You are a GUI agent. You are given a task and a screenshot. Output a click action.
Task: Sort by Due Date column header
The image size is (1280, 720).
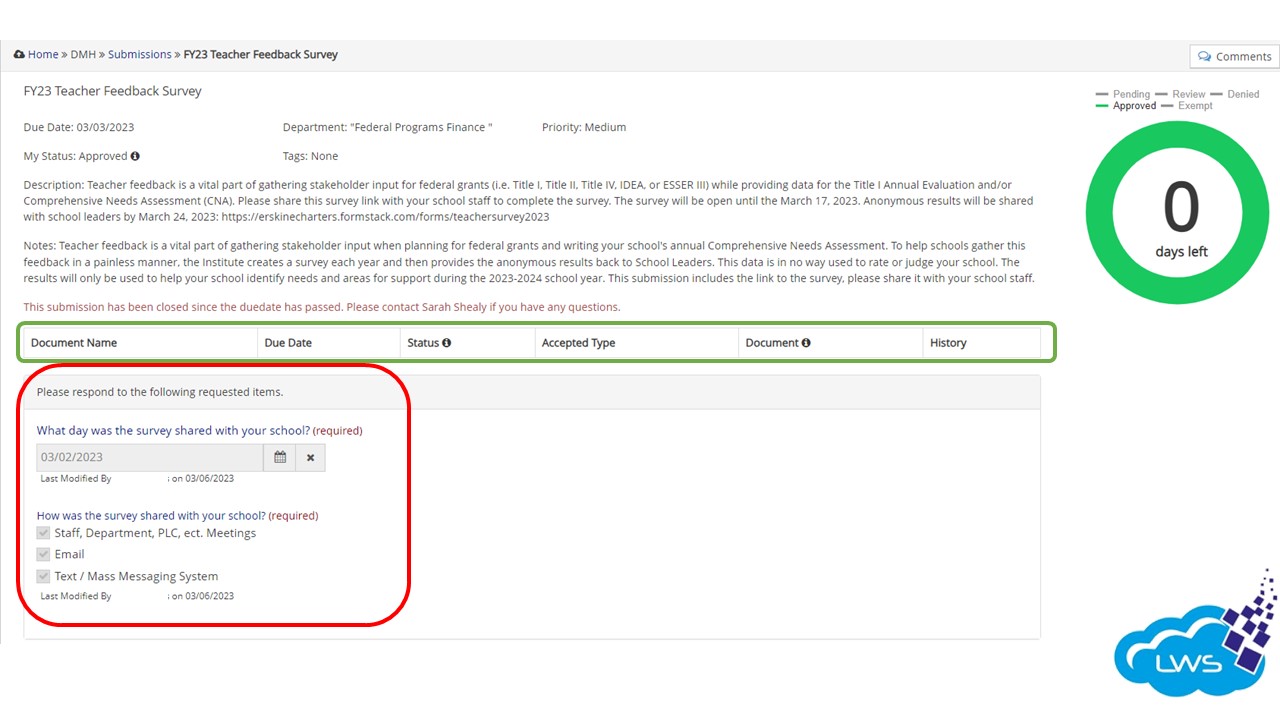point(288,343)
